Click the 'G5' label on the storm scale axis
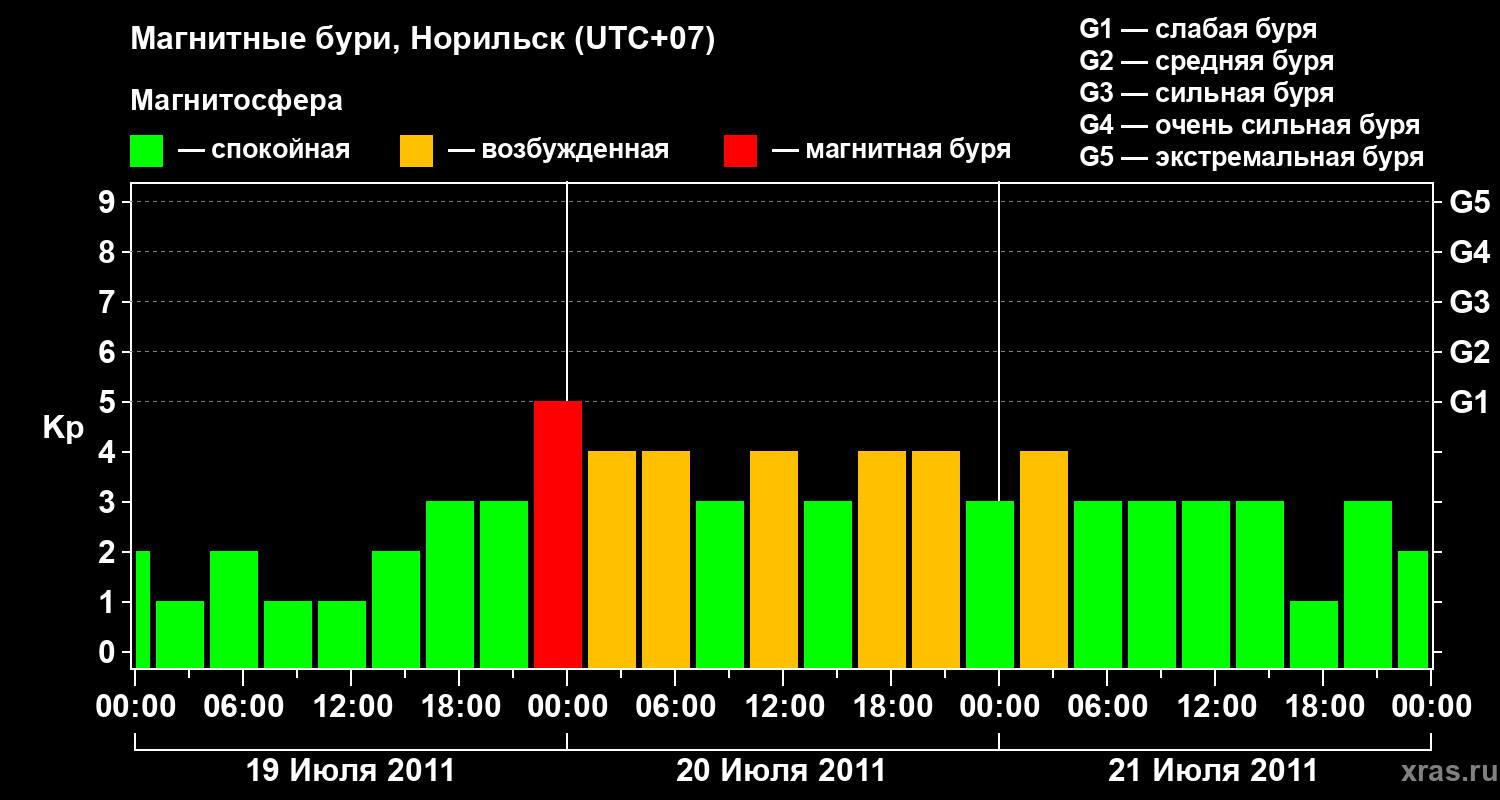1500x800 pixels. coord(1469,202)
